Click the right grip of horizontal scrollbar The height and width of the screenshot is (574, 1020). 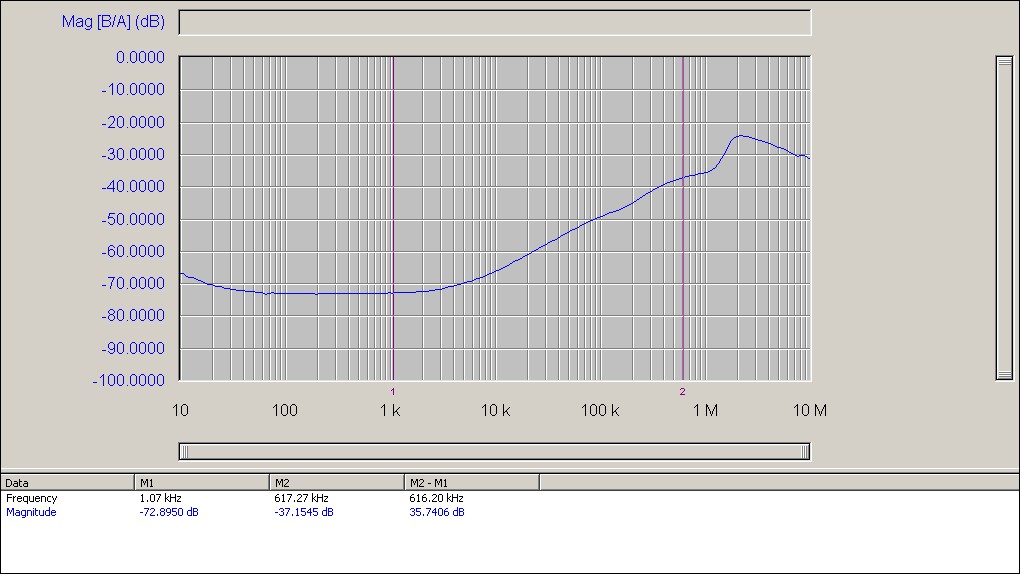coord(805,451)
